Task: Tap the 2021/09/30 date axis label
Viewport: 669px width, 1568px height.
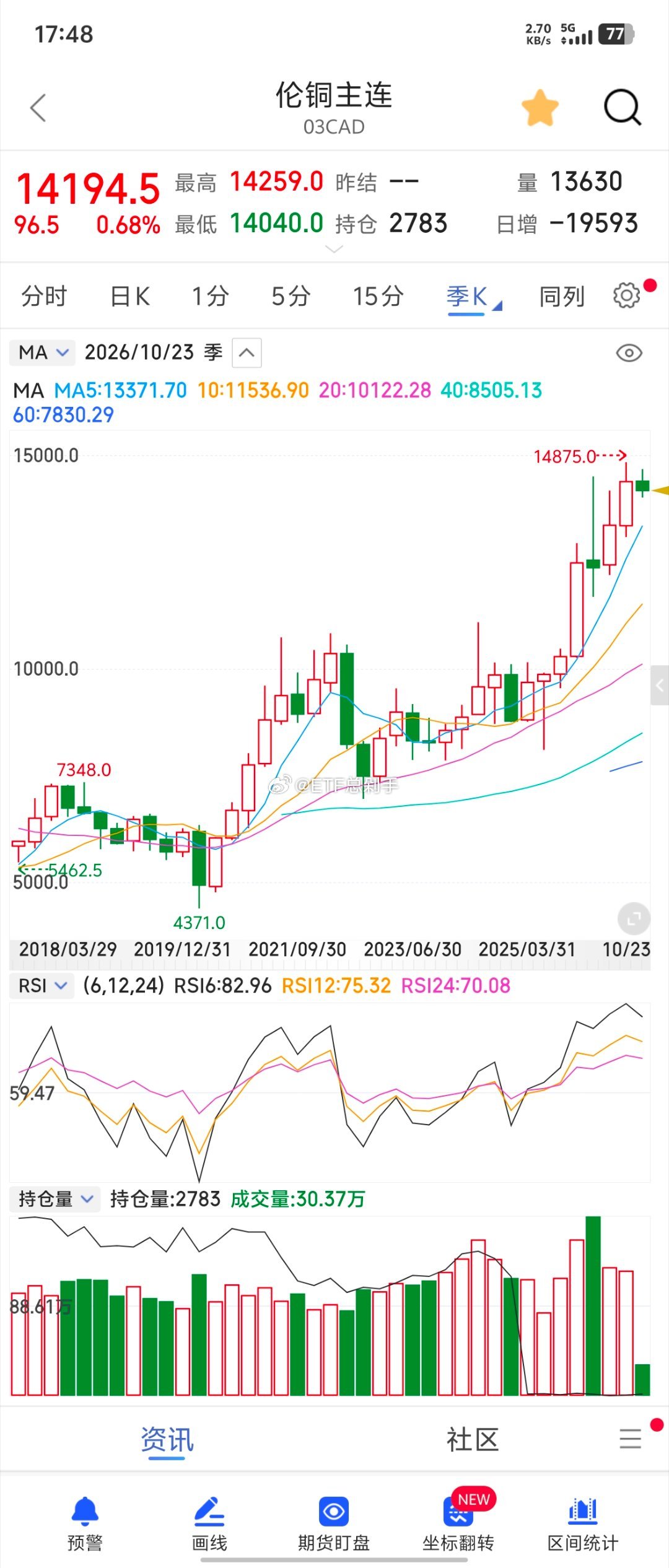Action: tap(297, 949)
